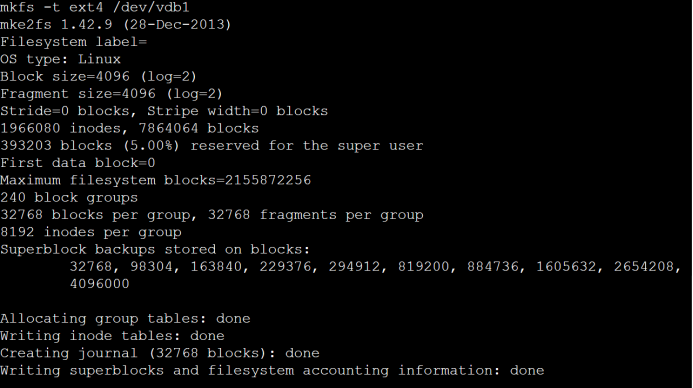The width and height of the screenshot is (693, 388).
Task: Click the 4096000 superblock backup number
Action: tap(99, 284)
